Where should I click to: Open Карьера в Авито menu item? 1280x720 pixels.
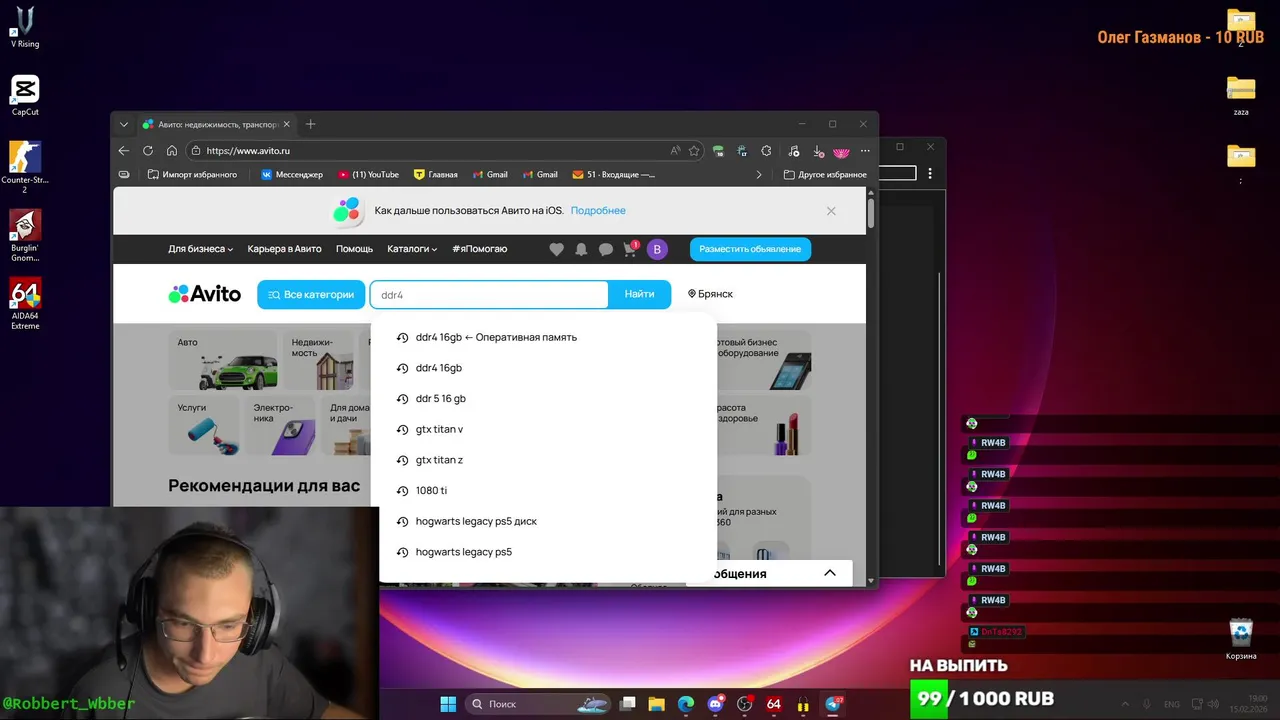(285, 249)
